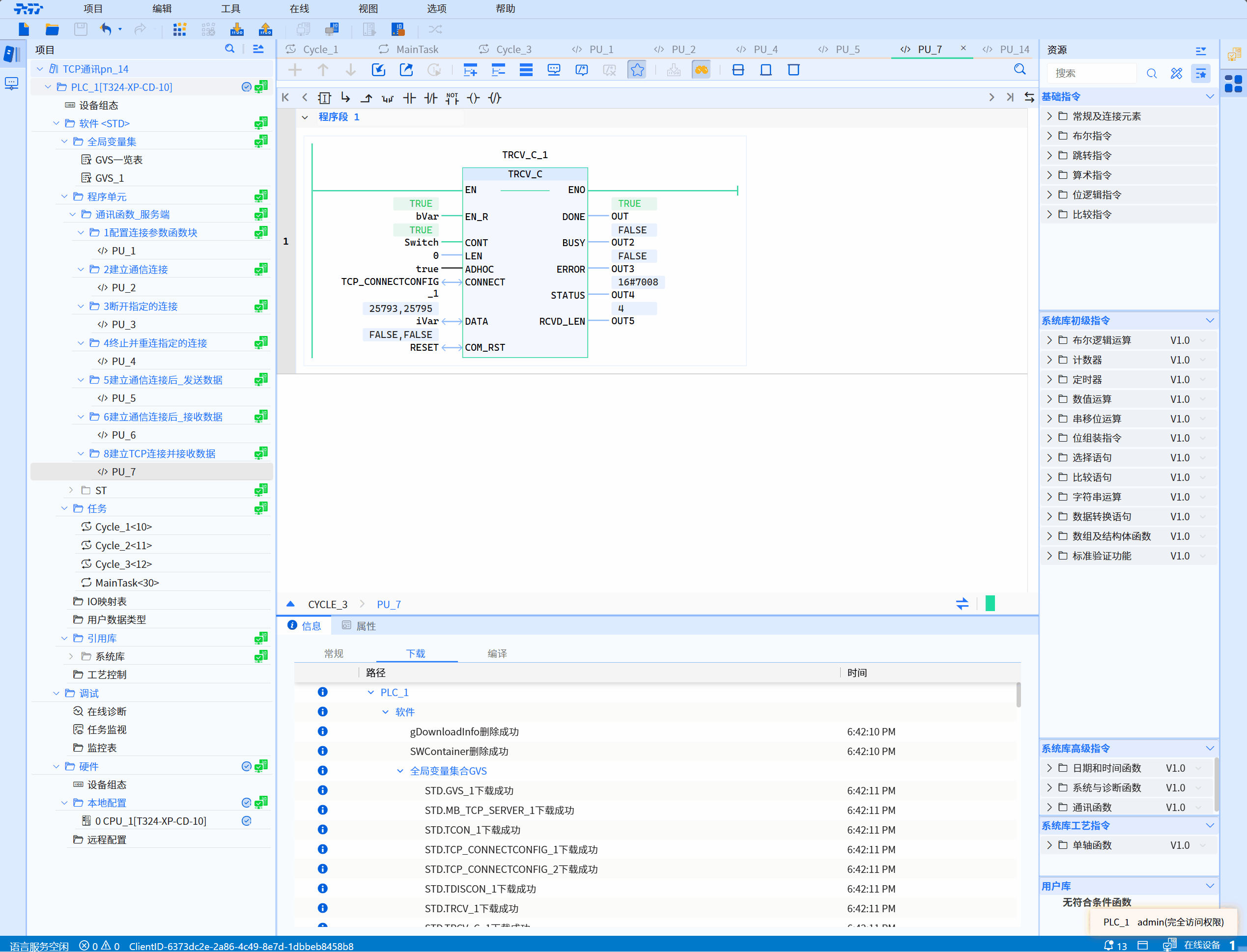Click the CYCLE_3 breadcrumb link
Image resolution: width=1247 pixels, height=952 pixels.
pyautogui.click(x=328, y=604)
